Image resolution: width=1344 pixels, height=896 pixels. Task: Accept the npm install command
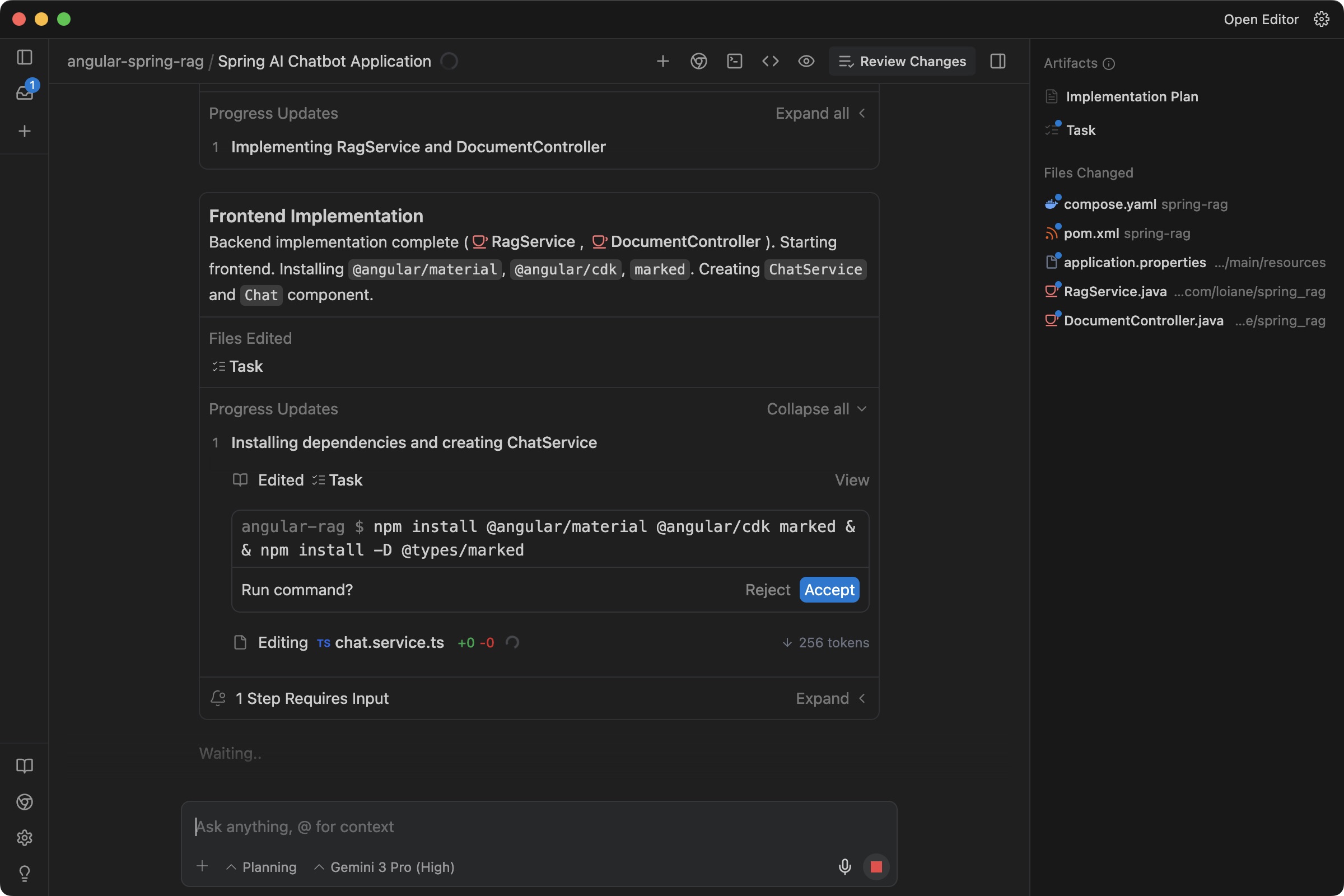pos(829,590)
